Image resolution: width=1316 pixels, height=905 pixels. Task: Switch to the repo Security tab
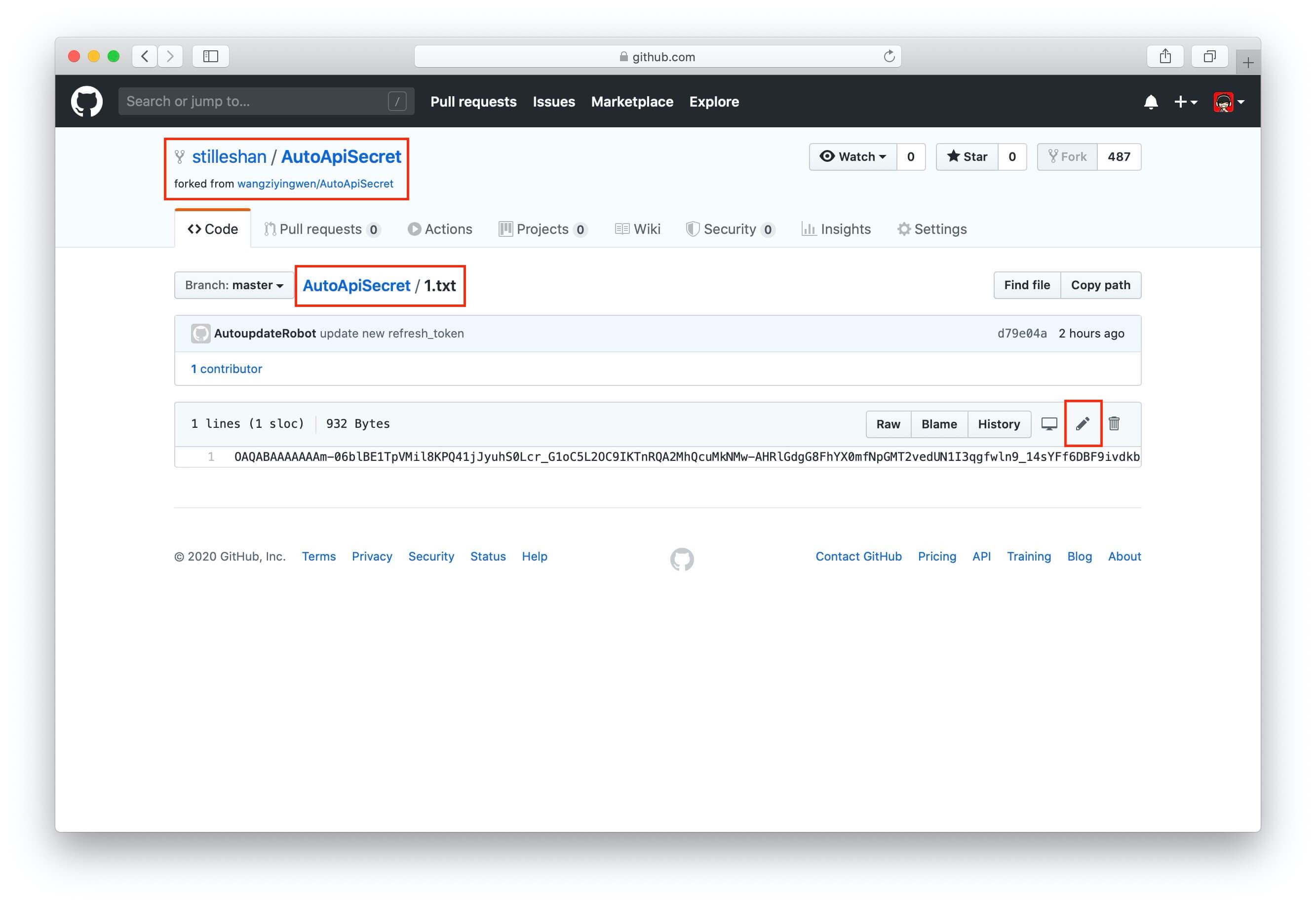731,229
